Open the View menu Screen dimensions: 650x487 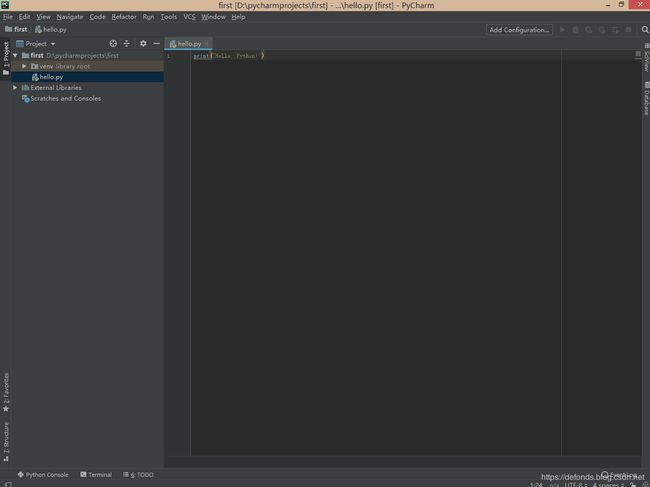coord(43,17)
